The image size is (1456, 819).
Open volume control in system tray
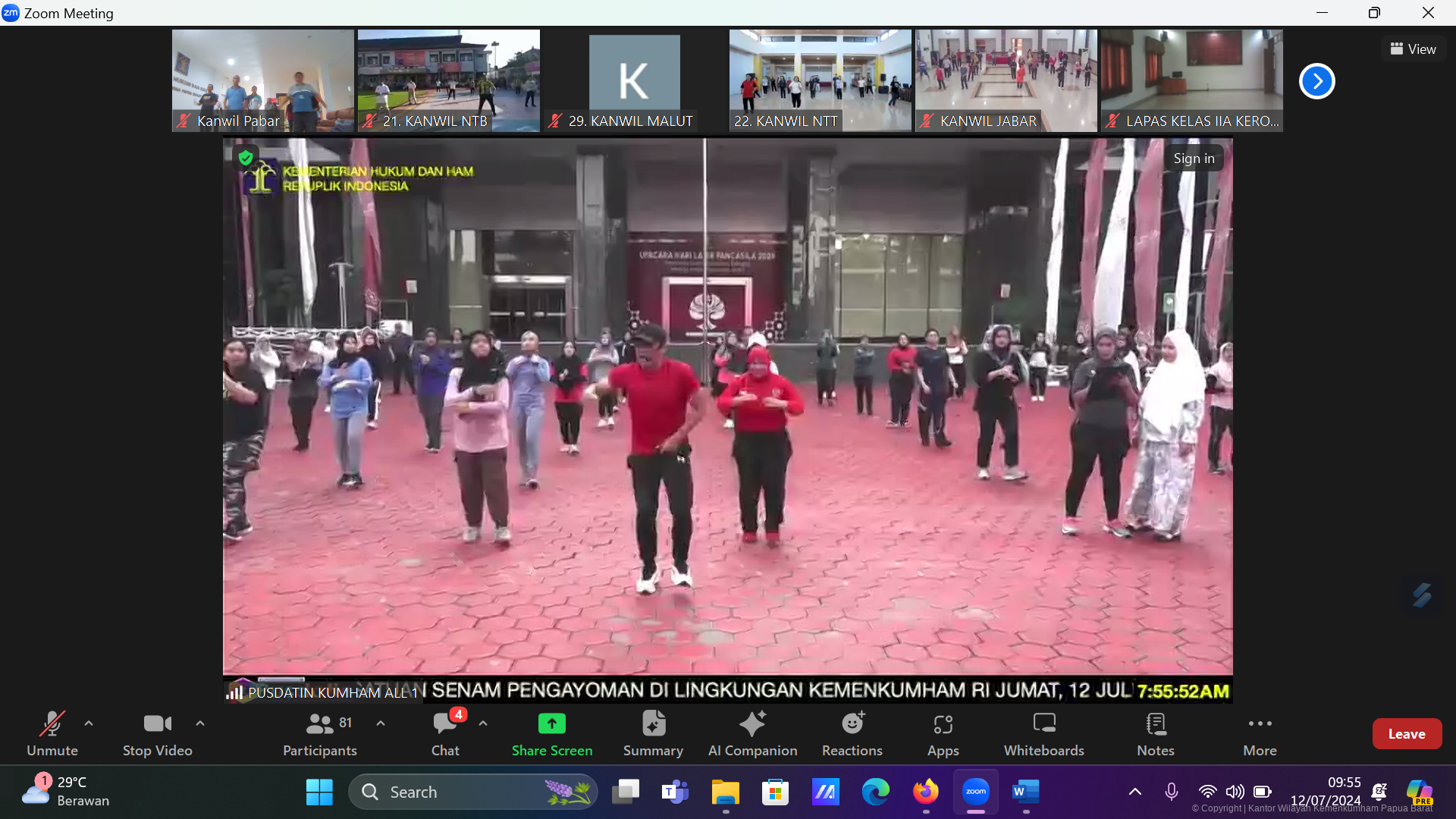pyautogui.click(x=1235, y=792)
